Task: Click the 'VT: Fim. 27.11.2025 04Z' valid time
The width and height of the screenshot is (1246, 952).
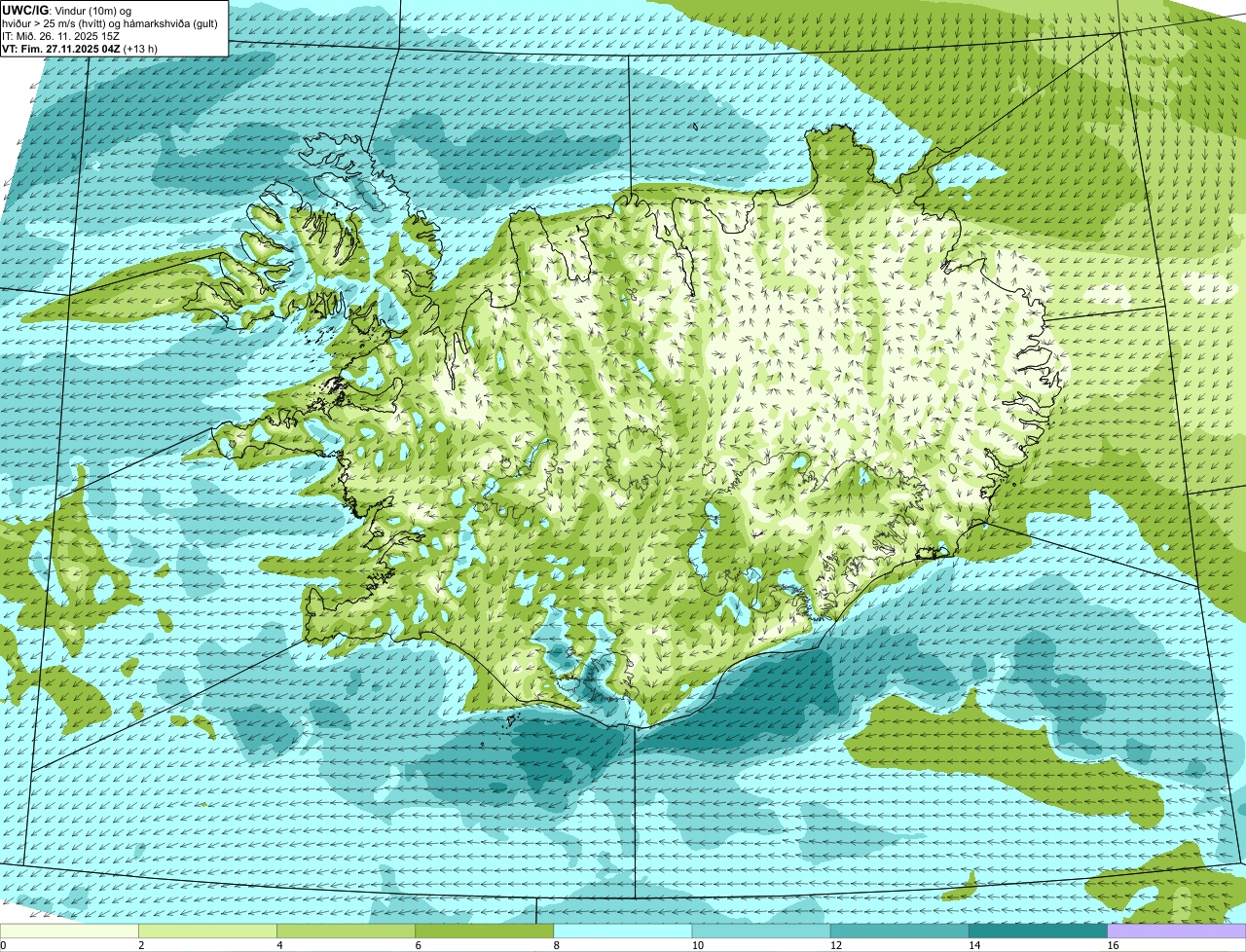Action: (62, 48)
